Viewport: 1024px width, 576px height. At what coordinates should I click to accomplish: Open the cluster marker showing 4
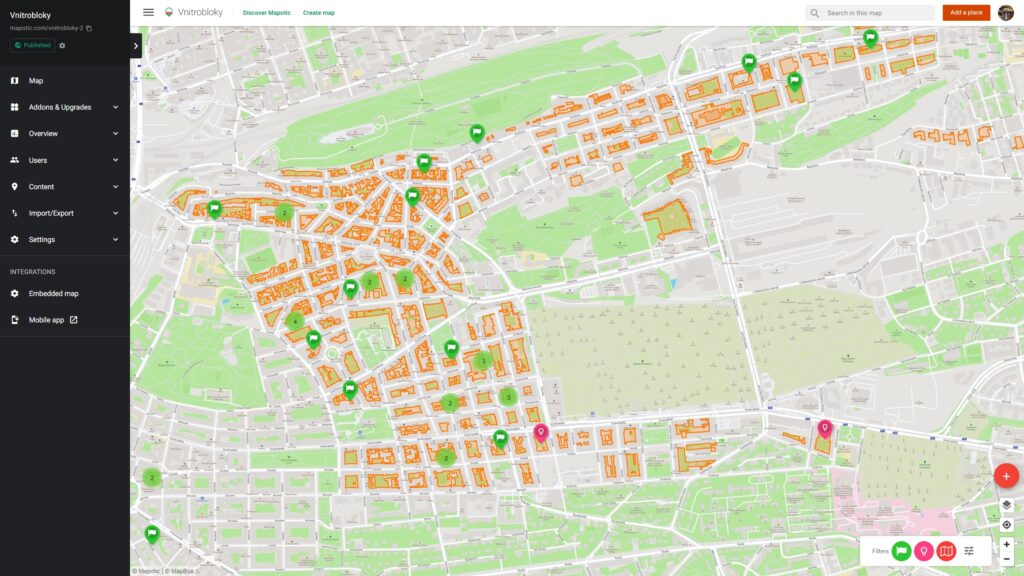pos(295,321)
